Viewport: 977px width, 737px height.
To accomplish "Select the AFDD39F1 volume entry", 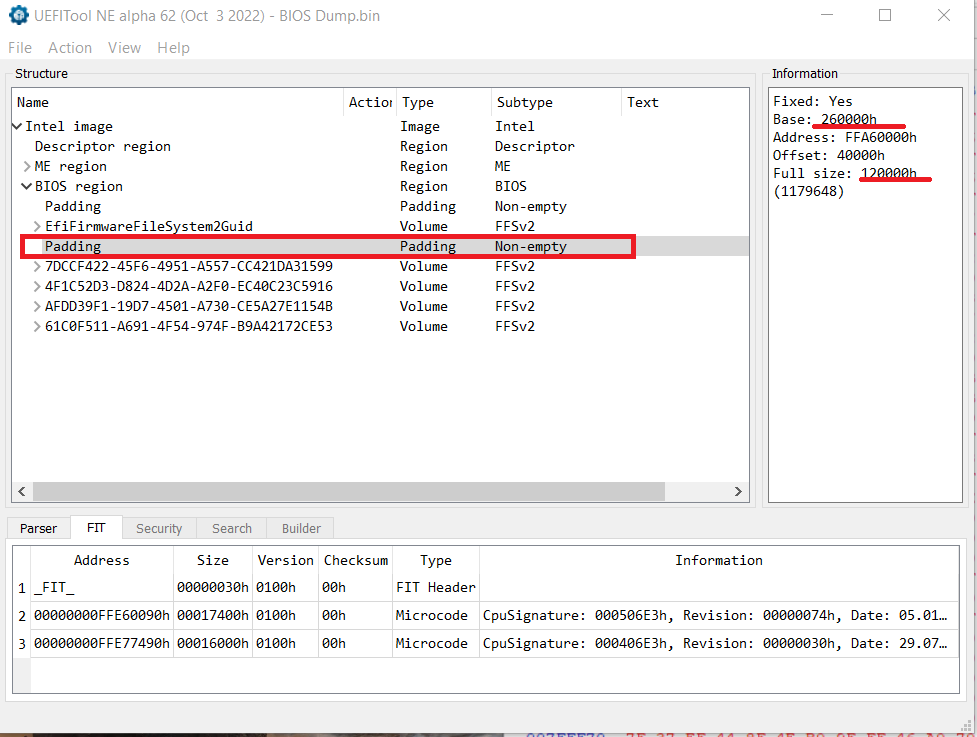I will (188, 307).
